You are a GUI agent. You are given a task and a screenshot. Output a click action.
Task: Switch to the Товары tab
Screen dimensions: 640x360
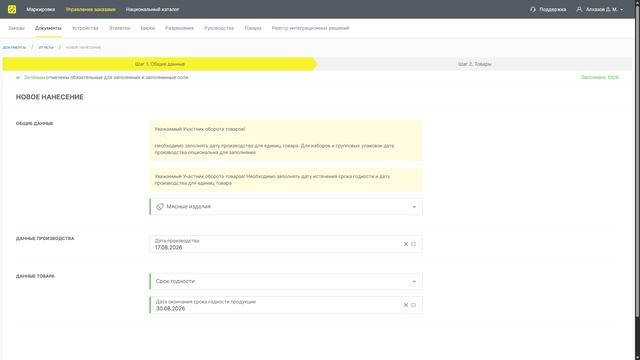pos(253,28)
